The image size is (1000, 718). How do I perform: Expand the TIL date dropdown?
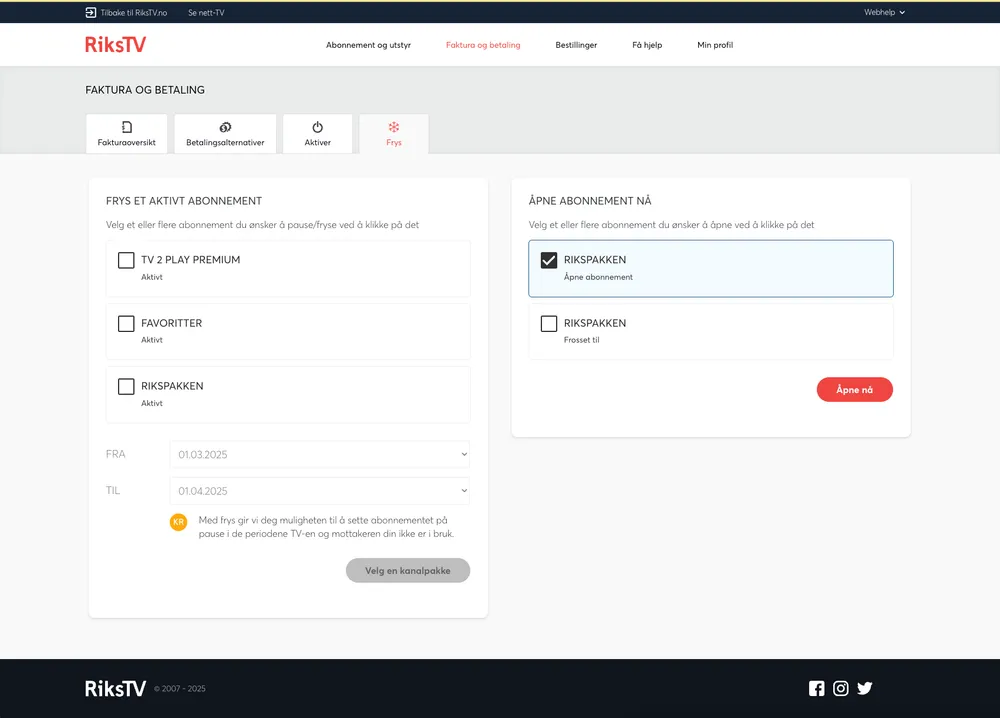pyautogui.click(x=319, y=491)
